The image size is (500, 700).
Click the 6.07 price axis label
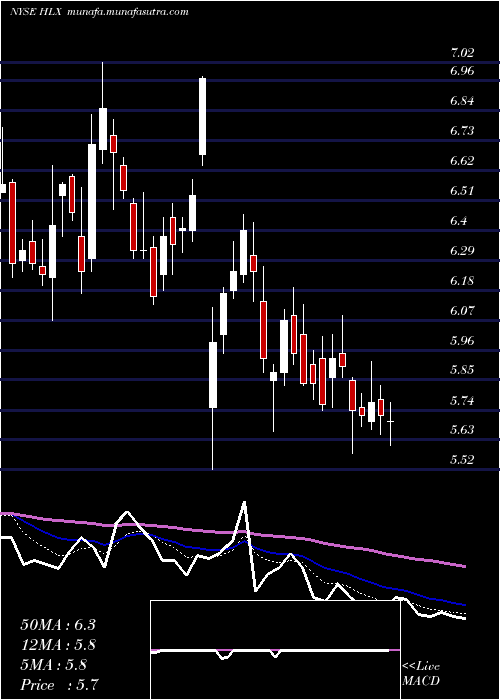(x=462, y=310)
